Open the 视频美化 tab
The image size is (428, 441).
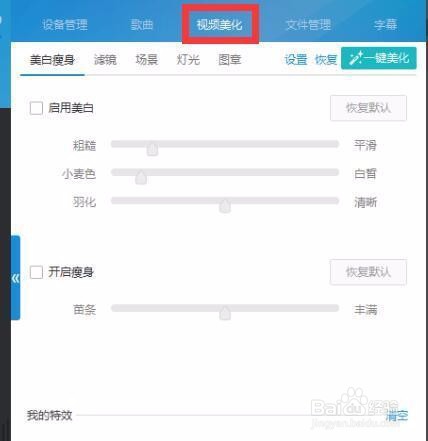[x=220, y=24]
